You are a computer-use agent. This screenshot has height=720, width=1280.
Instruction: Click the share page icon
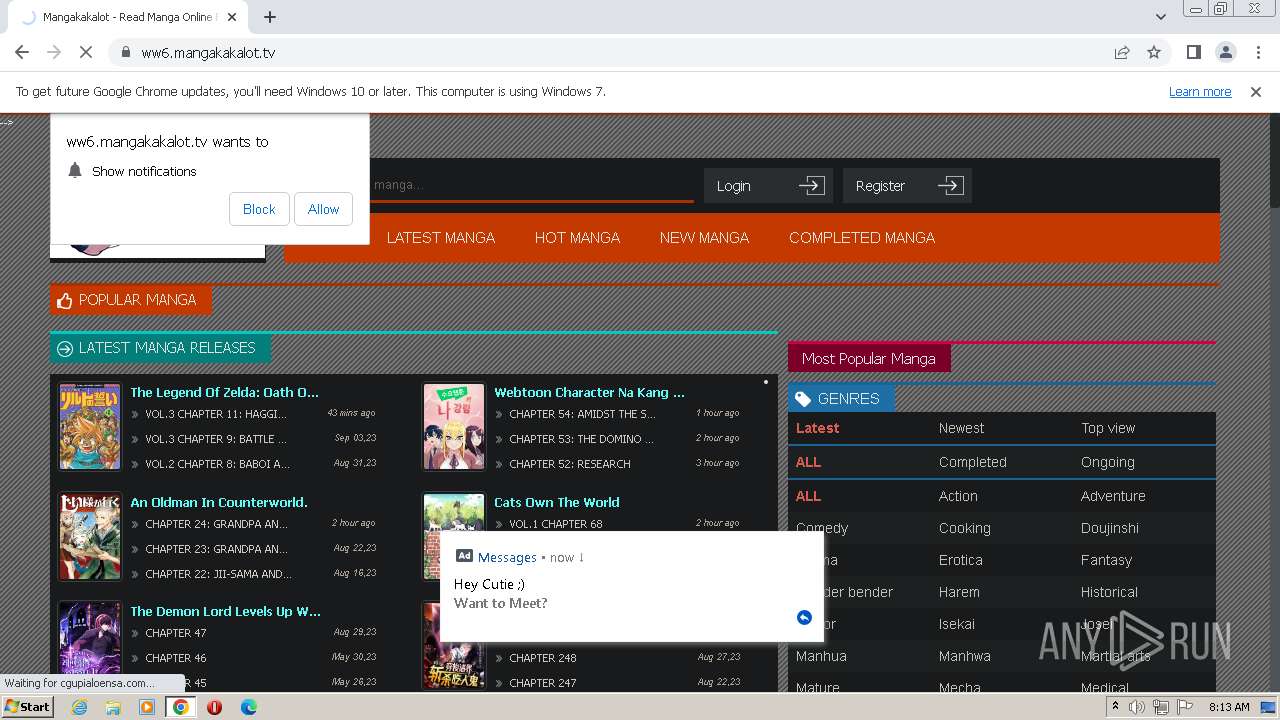coord(1122,52)
